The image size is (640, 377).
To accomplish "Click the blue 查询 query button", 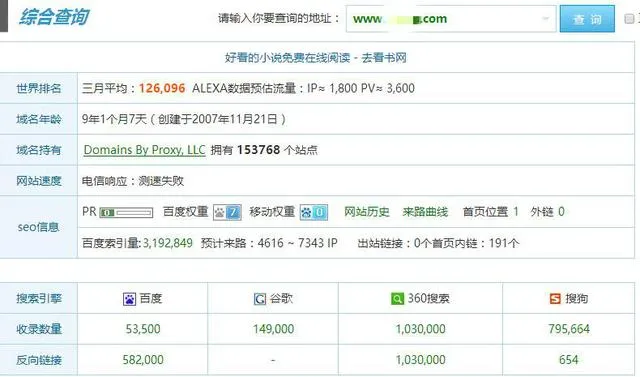I will [x=587, y=19].
